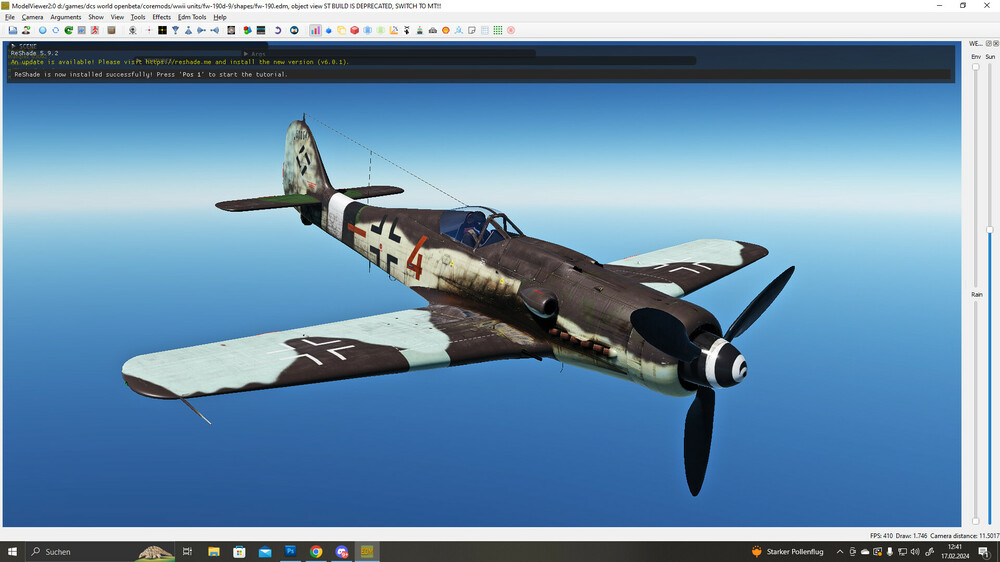Click the Env slider handle
Image resolution: width=1000 pixels, height=562 pixels.
[976, 67]
